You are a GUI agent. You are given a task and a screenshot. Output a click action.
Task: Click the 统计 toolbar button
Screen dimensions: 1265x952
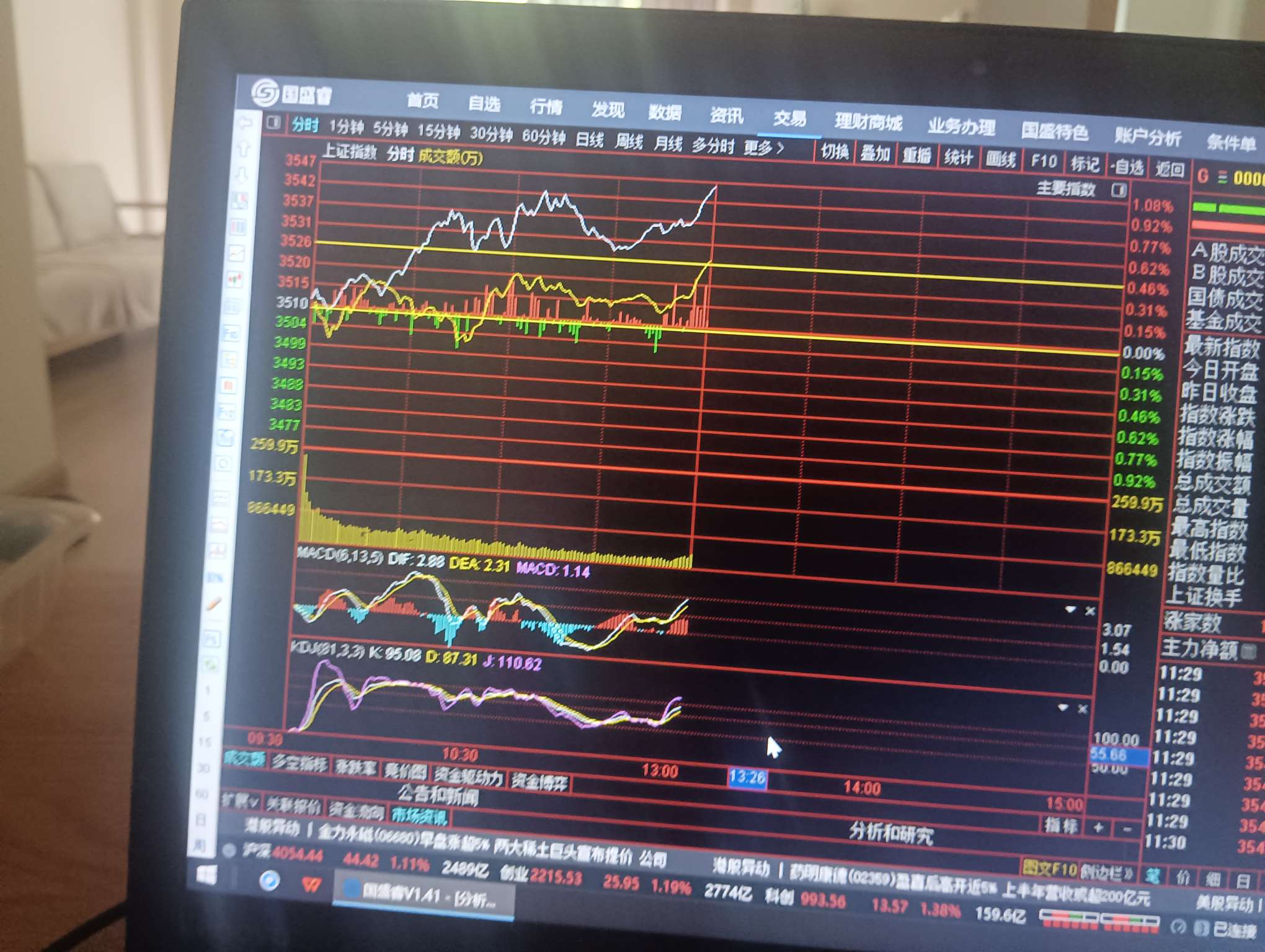point(958,157)
